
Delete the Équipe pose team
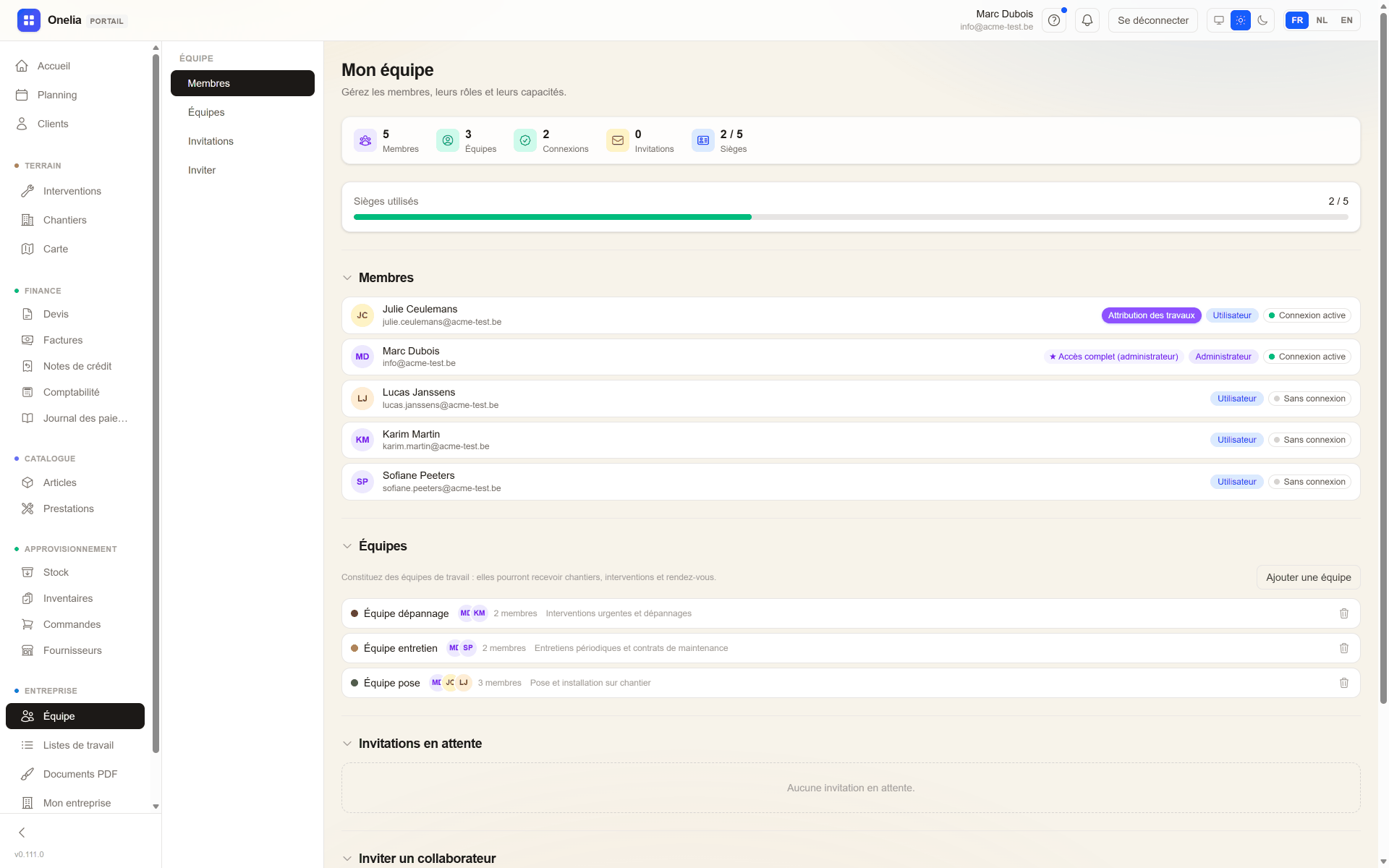click(1344, 683)
